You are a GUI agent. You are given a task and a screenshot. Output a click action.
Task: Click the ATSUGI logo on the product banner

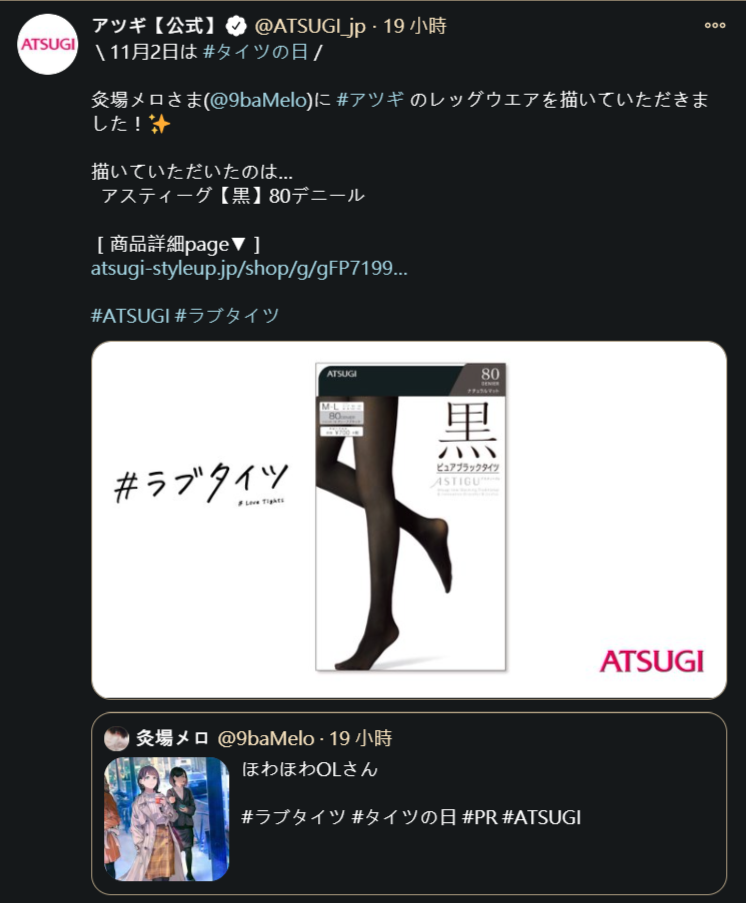(652, 661)
